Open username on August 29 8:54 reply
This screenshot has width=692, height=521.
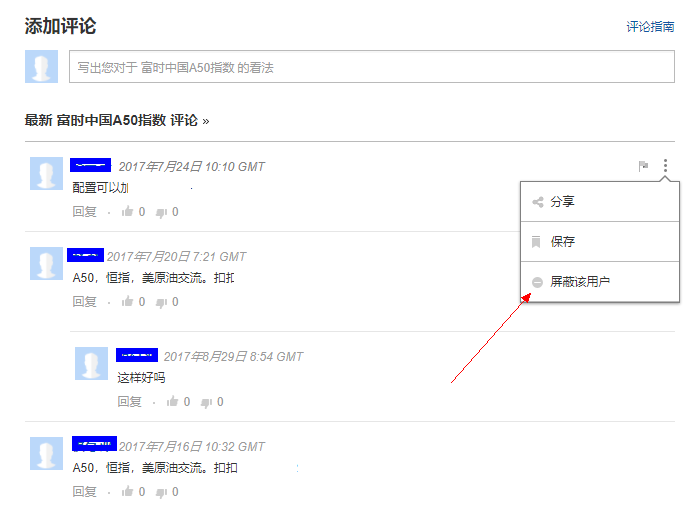tap(137, 355)
